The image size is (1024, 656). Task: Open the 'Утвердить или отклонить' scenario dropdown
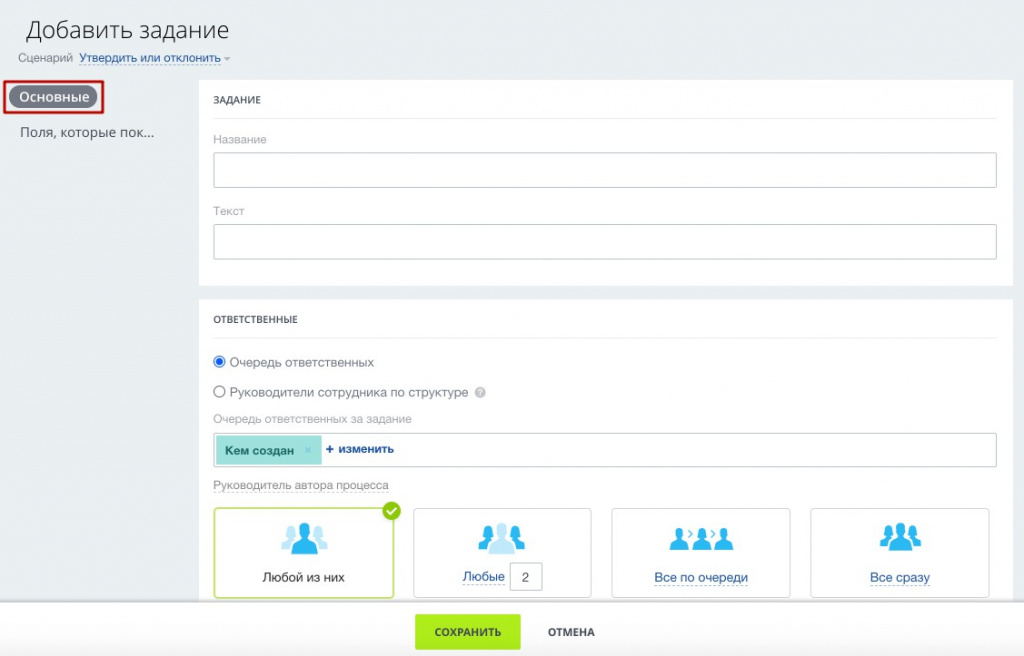(x=154, y=58)
